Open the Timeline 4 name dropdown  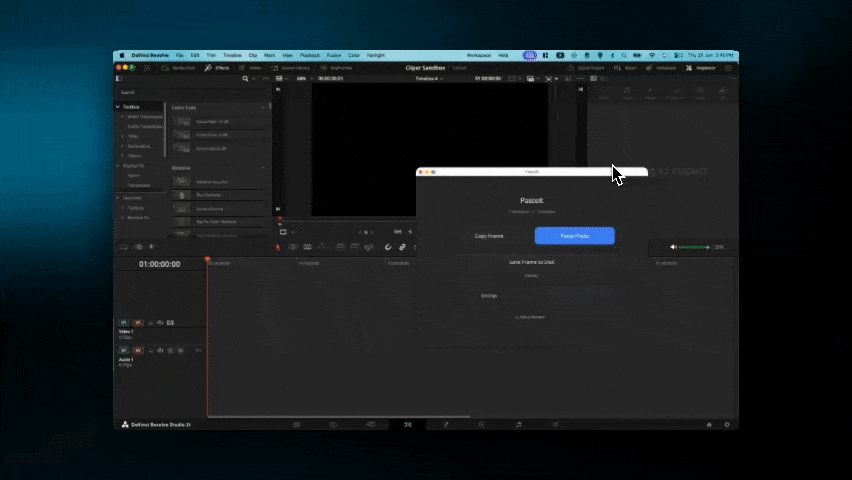[x=429, y=78]
